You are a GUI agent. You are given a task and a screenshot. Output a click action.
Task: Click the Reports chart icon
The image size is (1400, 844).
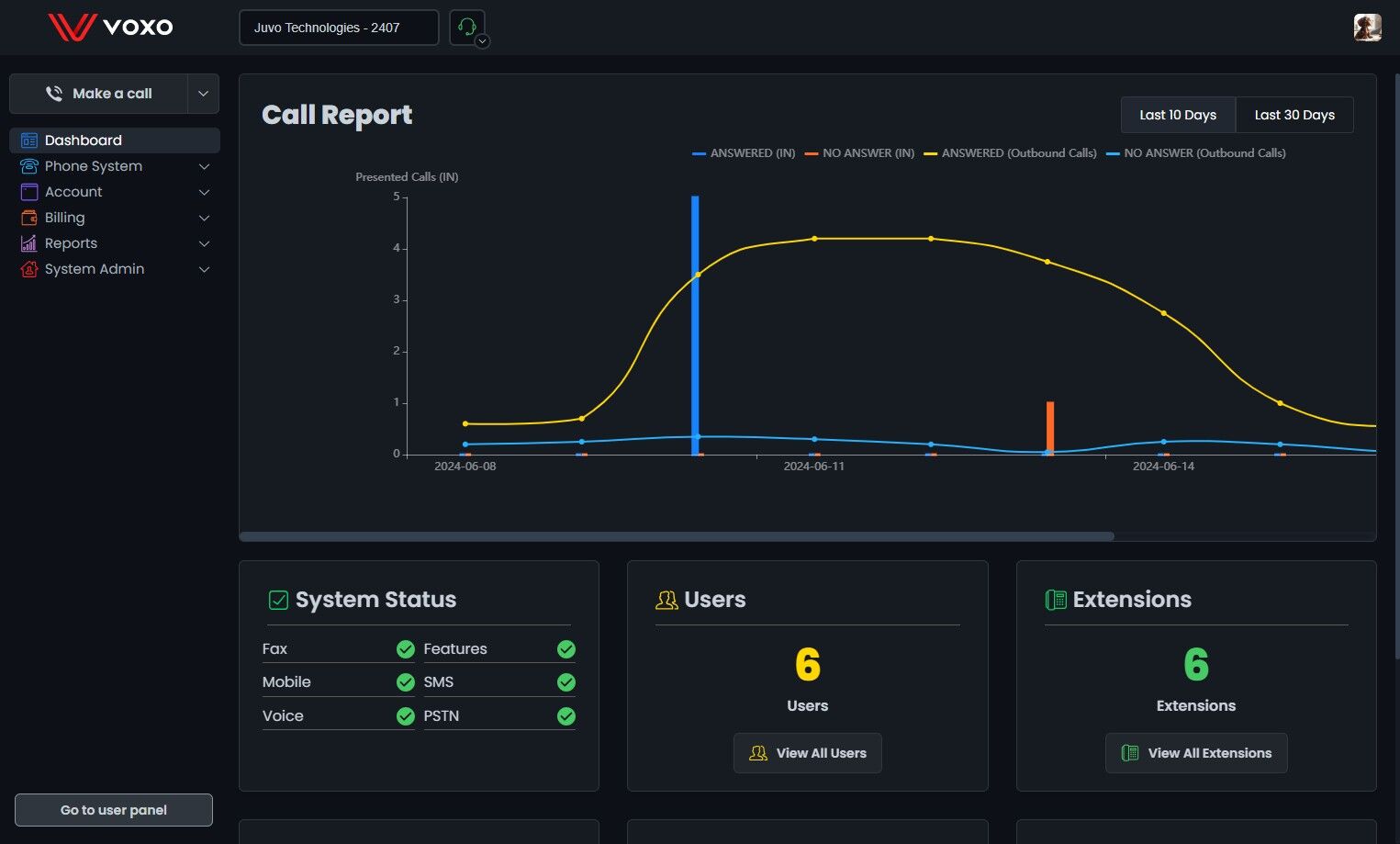click(29, 243)
